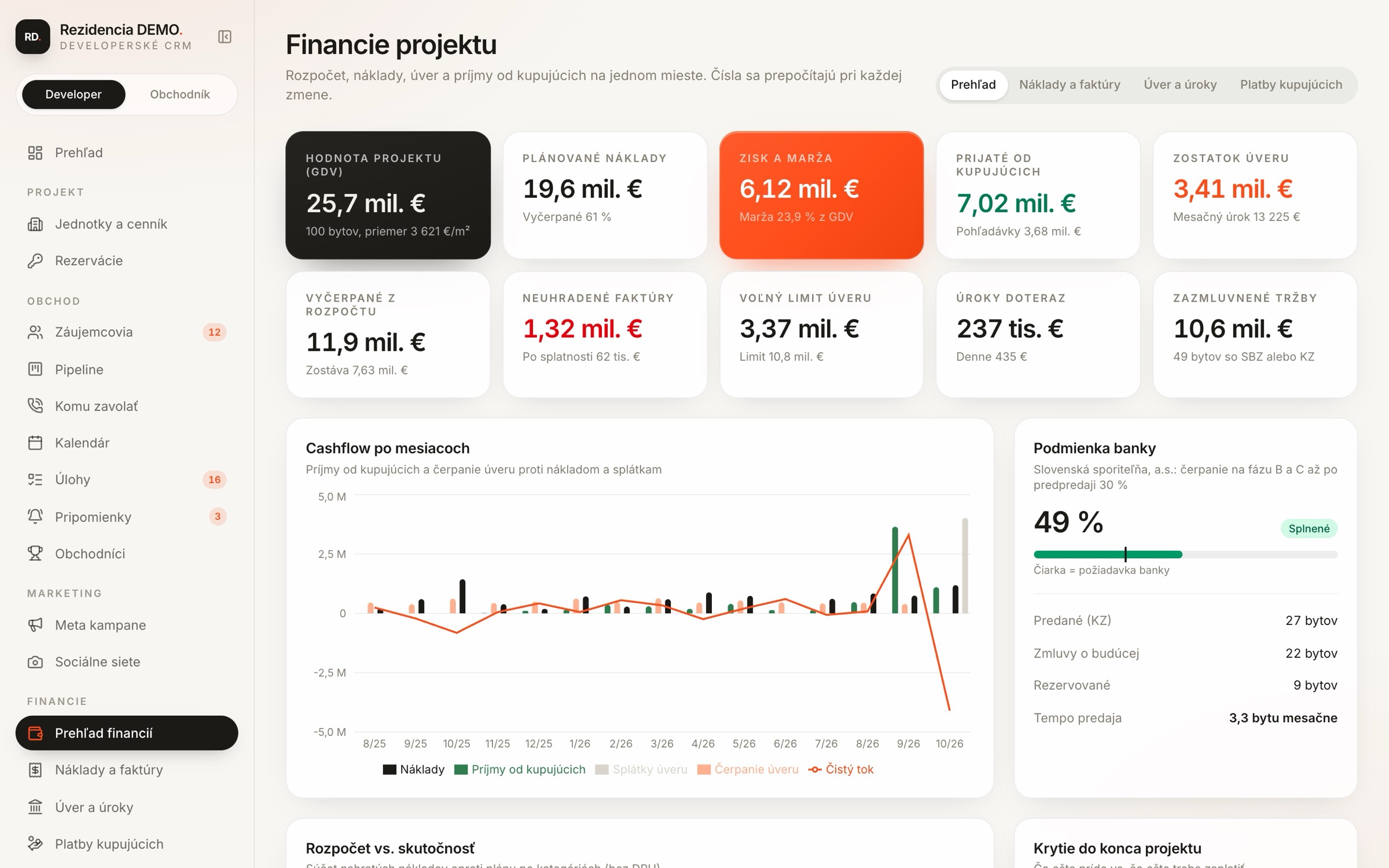Click the Obchodníci trophy icon
The image size is (1389, 868).
pyautogui.click(x=35, y=553)
